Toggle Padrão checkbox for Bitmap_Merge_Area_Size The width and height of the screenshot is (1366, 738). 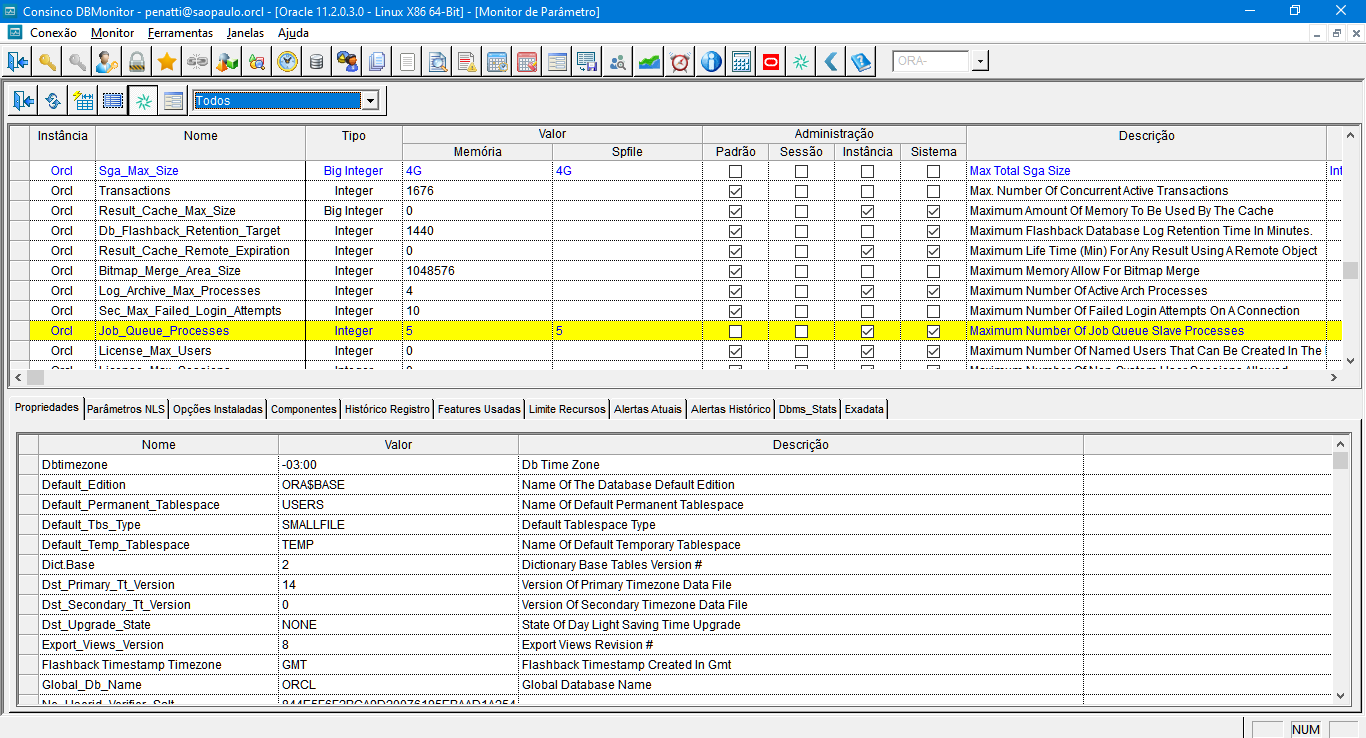tap(735, 271)
